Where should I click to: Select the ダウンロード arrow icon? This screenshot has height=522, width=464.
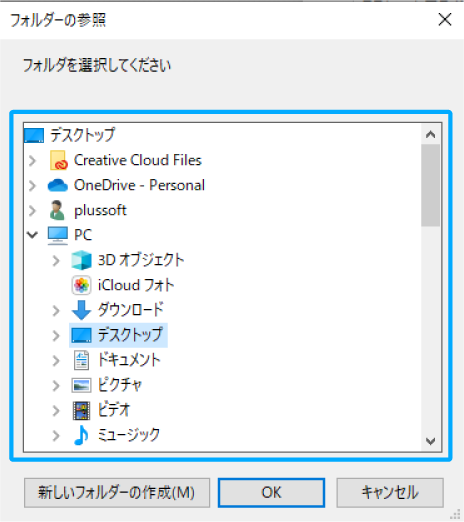coord(81,310)
